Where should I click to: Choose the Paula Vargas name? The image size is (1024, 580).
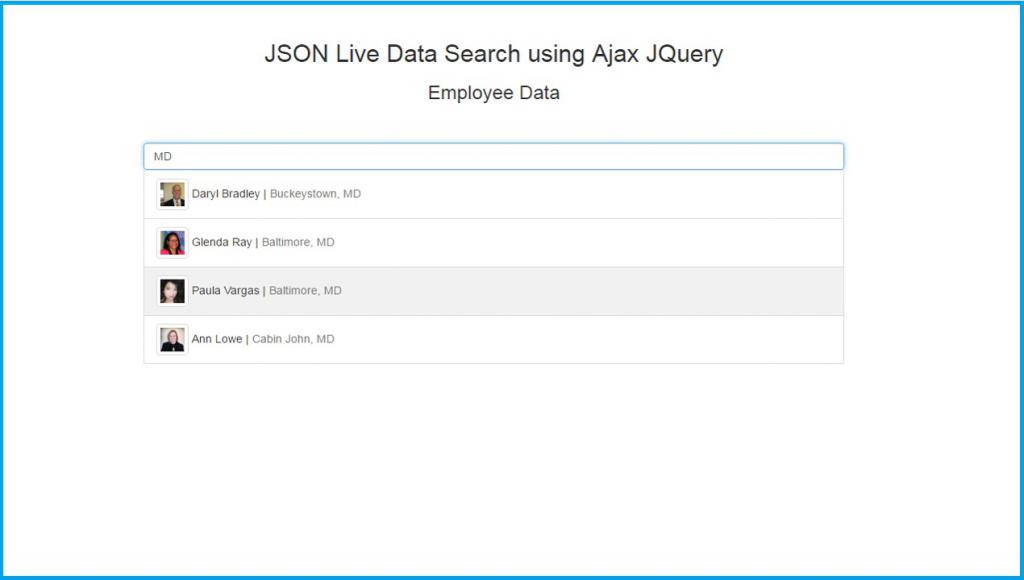click(x=225, y=291)
